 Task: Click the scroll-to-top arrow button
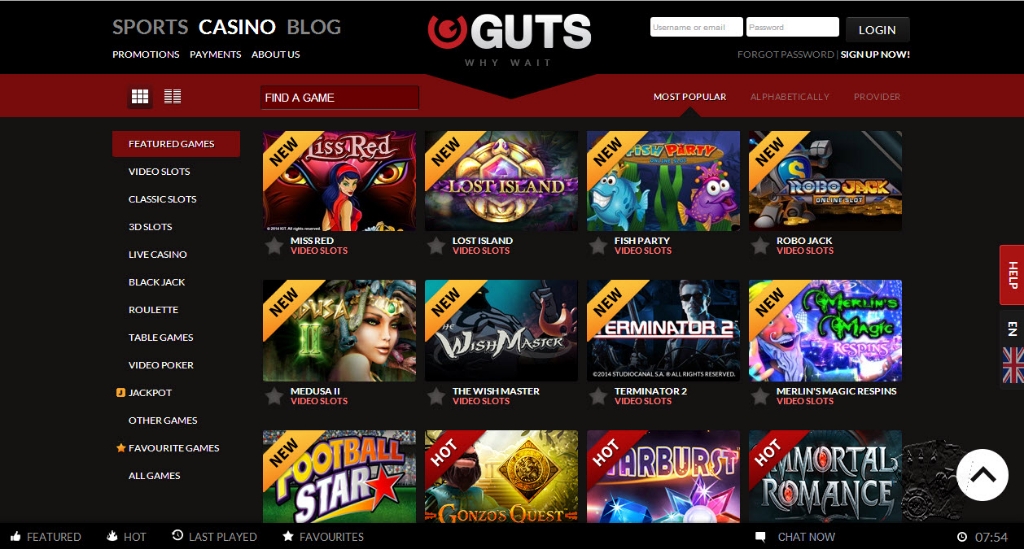pos(982,475)
